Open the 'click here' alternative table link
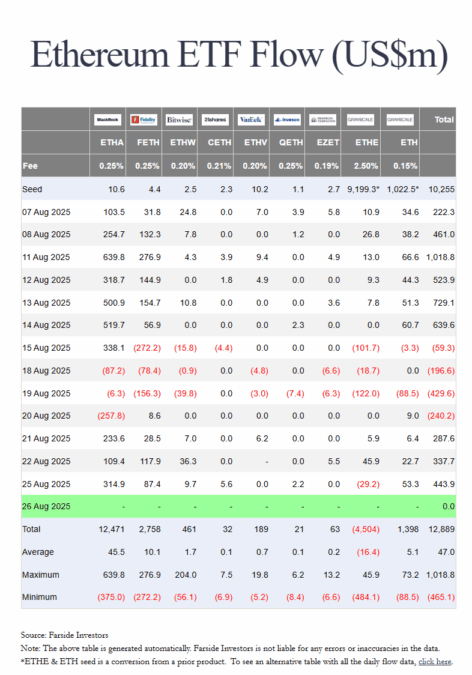 pos(435,662)
